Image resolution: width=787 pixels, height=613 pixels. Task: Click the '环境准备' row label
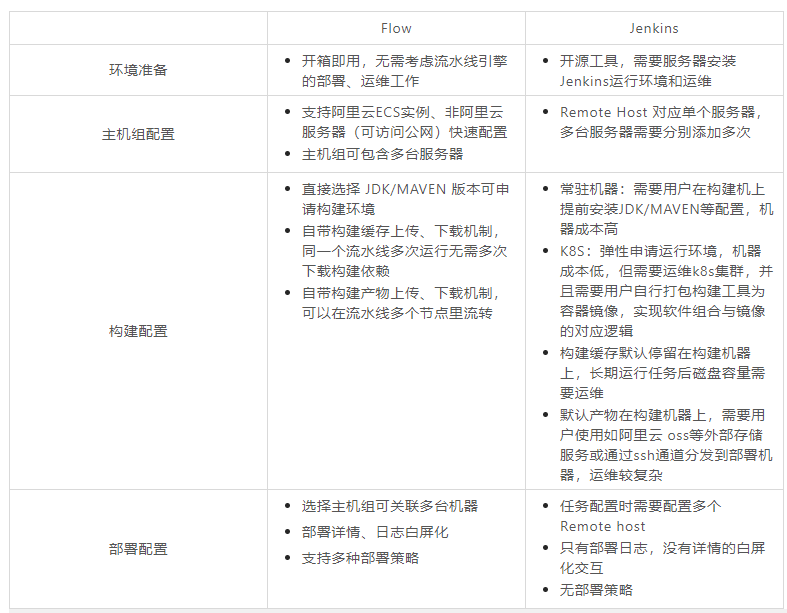coord(138,70)
